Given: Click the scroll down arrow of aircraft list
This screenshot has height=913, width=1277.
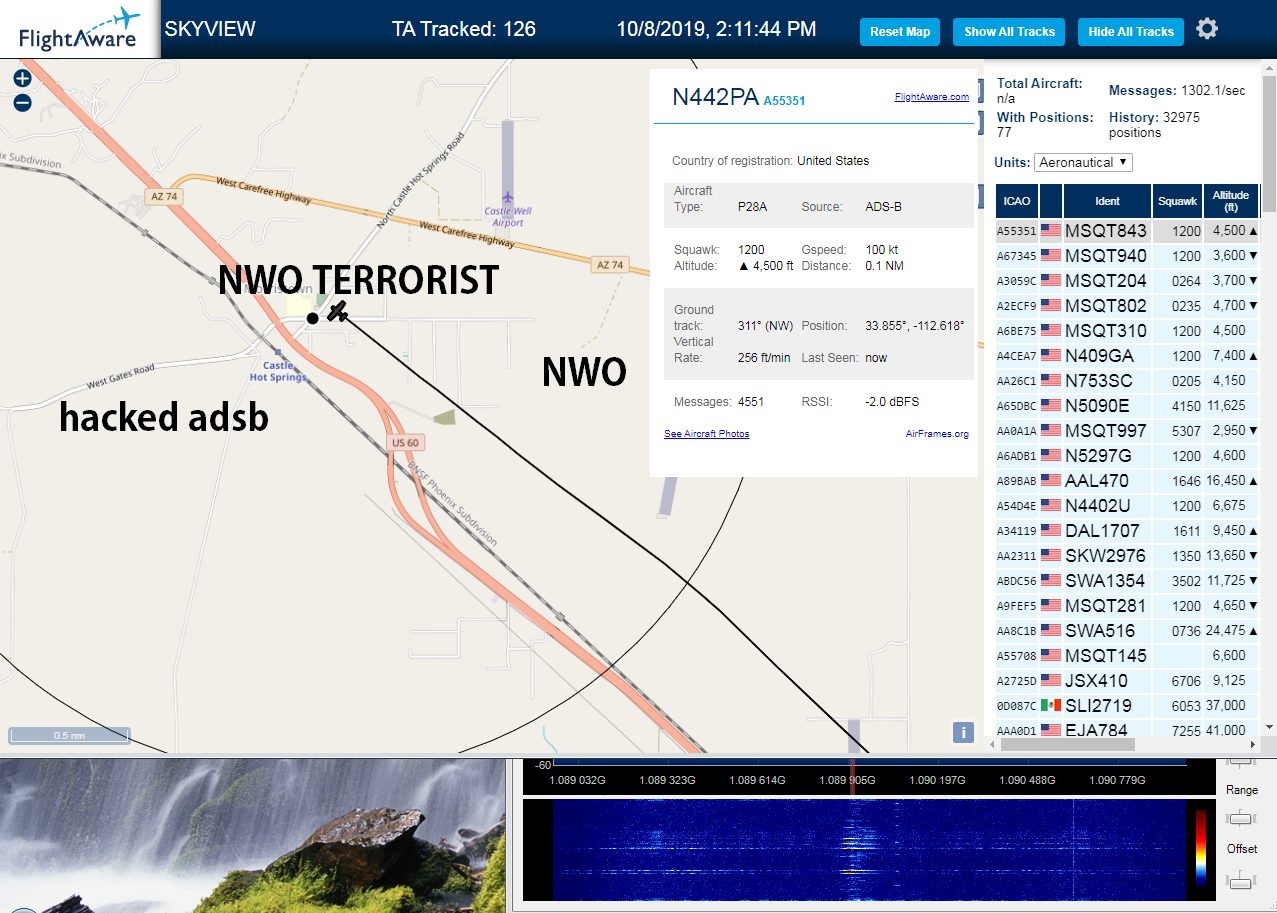Looking at the screenshot, I should [1269, 727].
